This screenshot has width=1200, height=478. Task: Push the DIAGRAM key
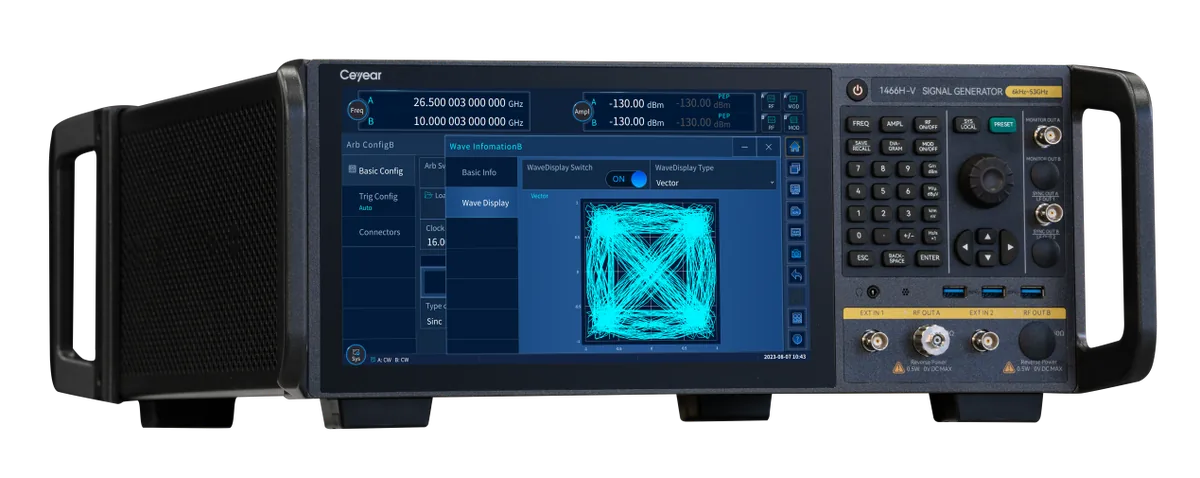pyautogui.click(x=894, y=146)
